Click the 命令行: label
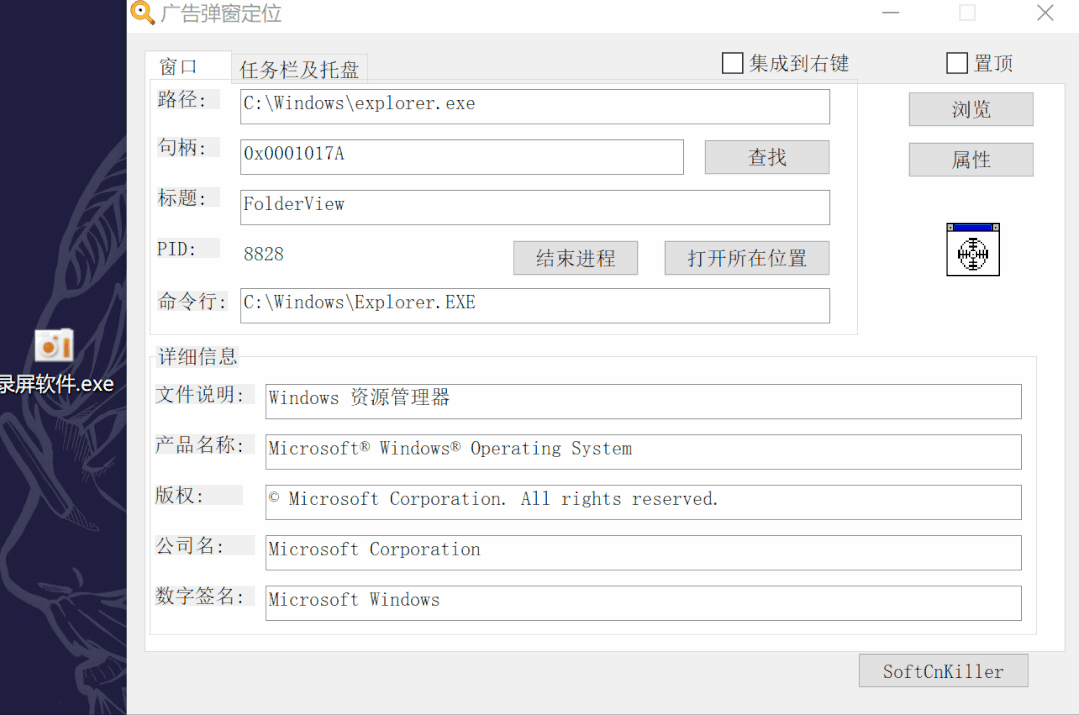The image size is (1079, 715). [x=192, y=301]
